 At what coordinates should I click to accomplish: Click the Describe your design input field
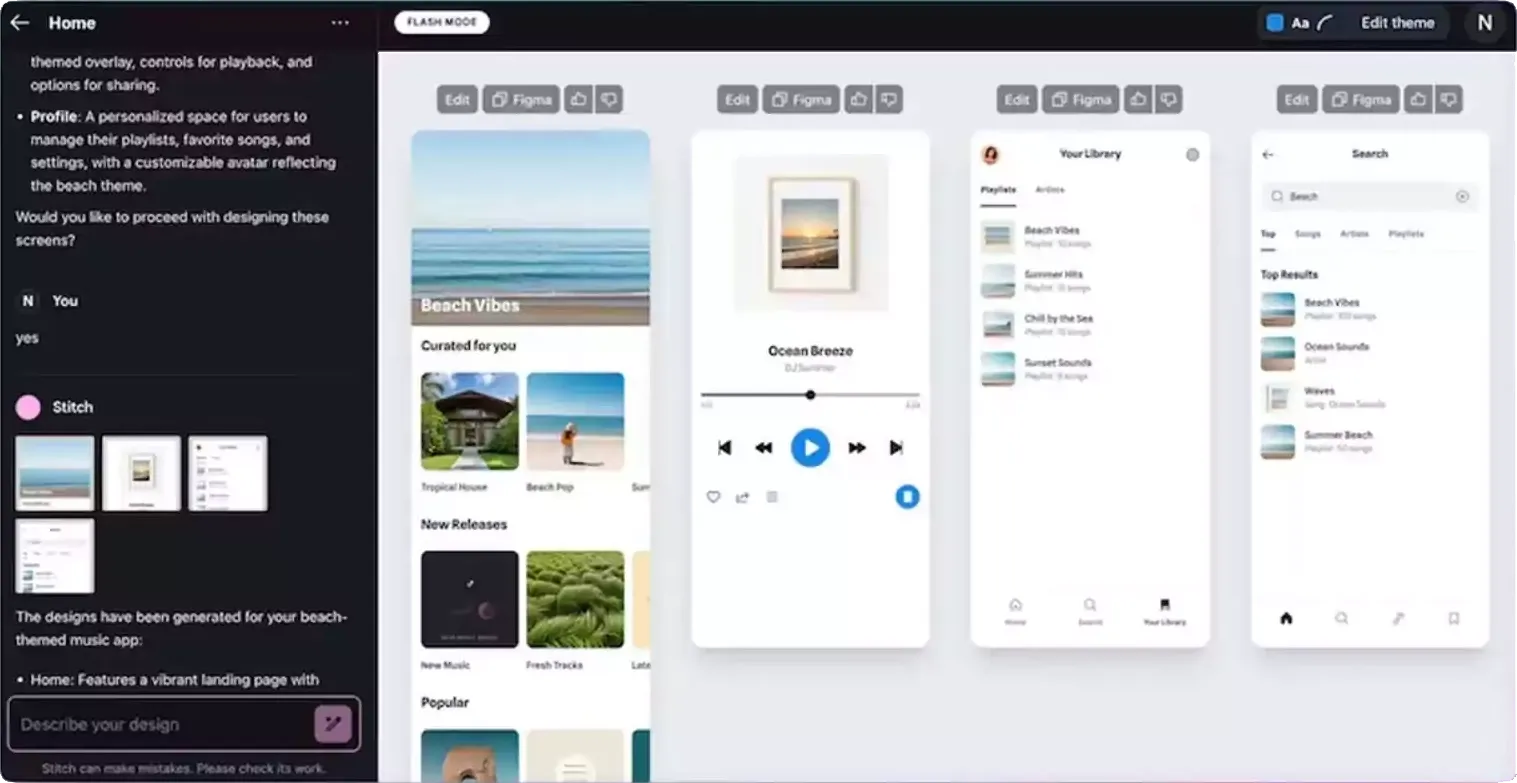point(162,724)
